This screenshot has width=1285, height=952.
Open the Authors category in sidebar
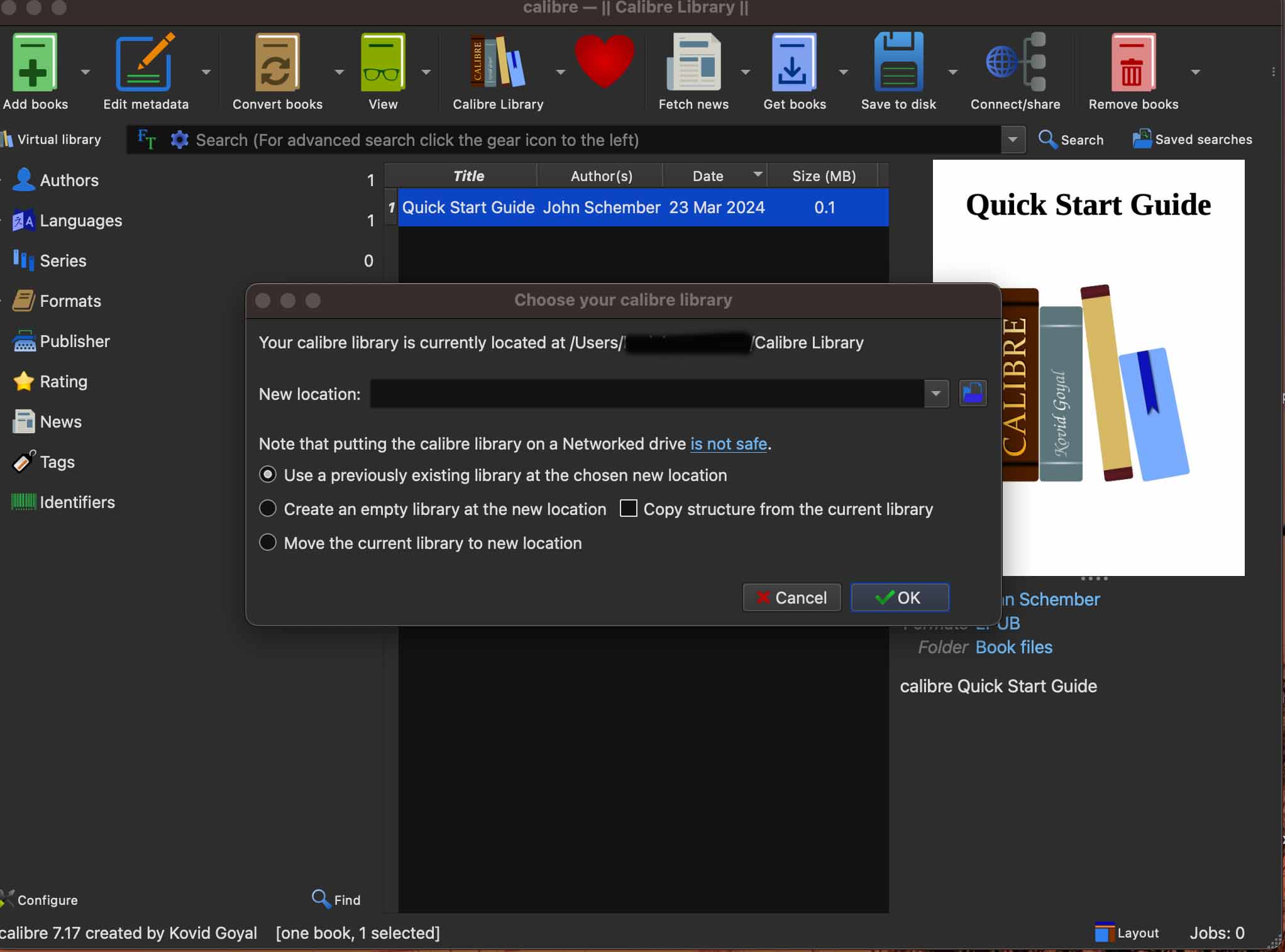pos(69,180)
